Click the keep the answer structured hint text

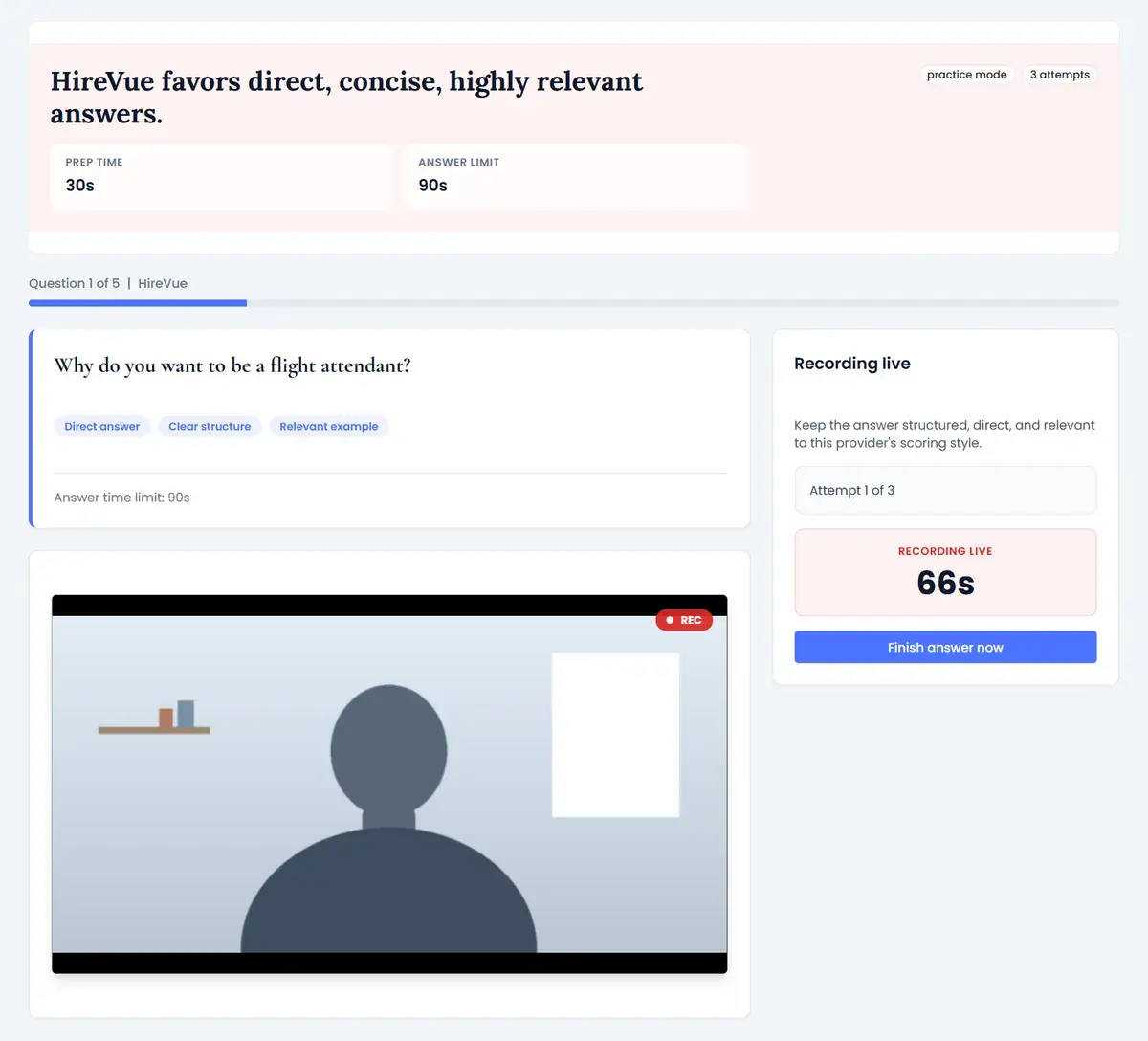[x=944, y=433]
